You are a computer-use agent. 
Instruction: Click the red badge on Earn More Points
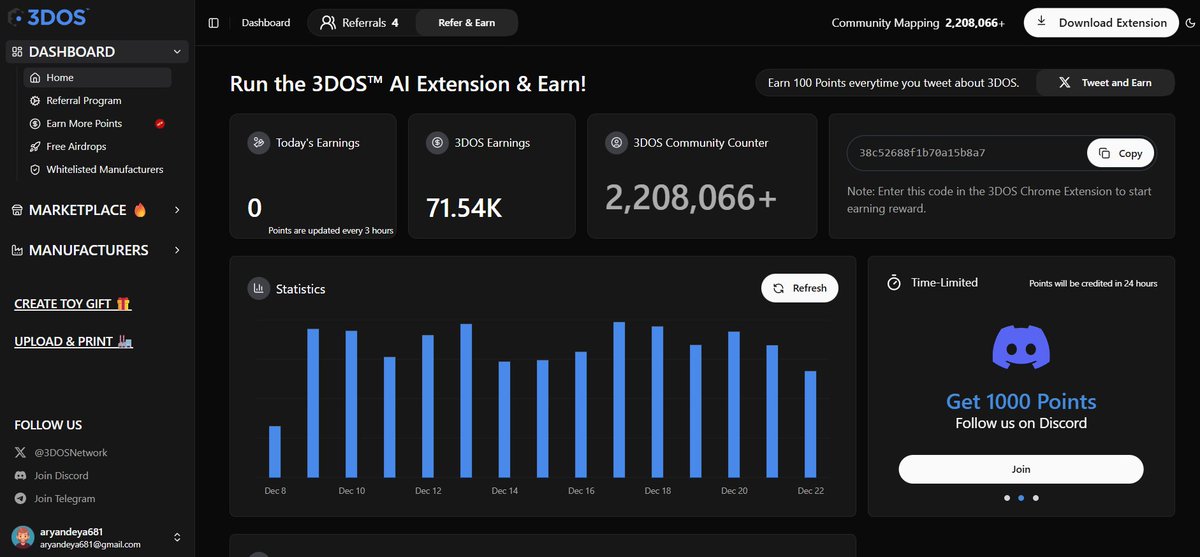point(160,123)
